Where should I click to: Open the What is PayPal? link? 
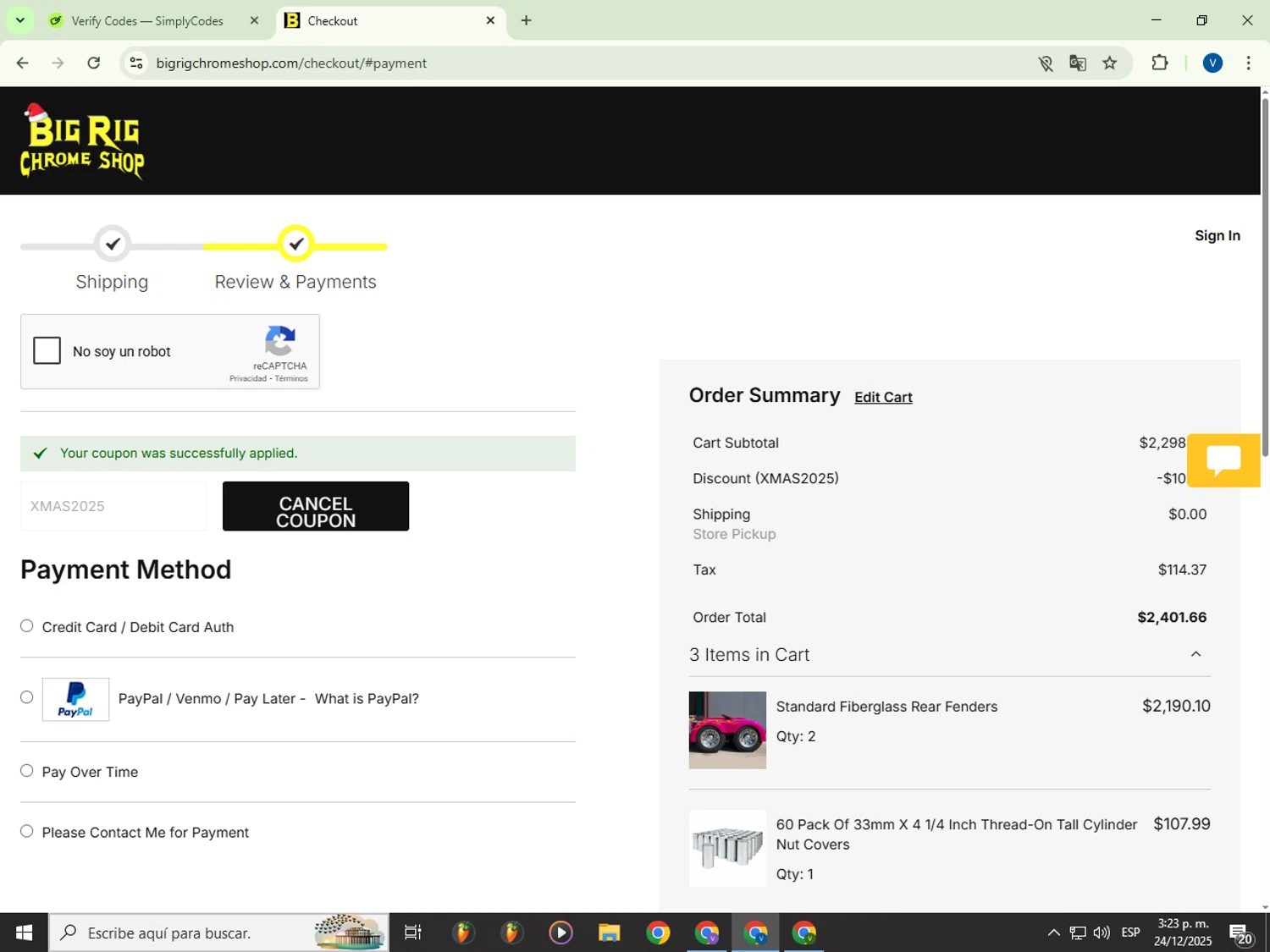(x=367, y=698)
